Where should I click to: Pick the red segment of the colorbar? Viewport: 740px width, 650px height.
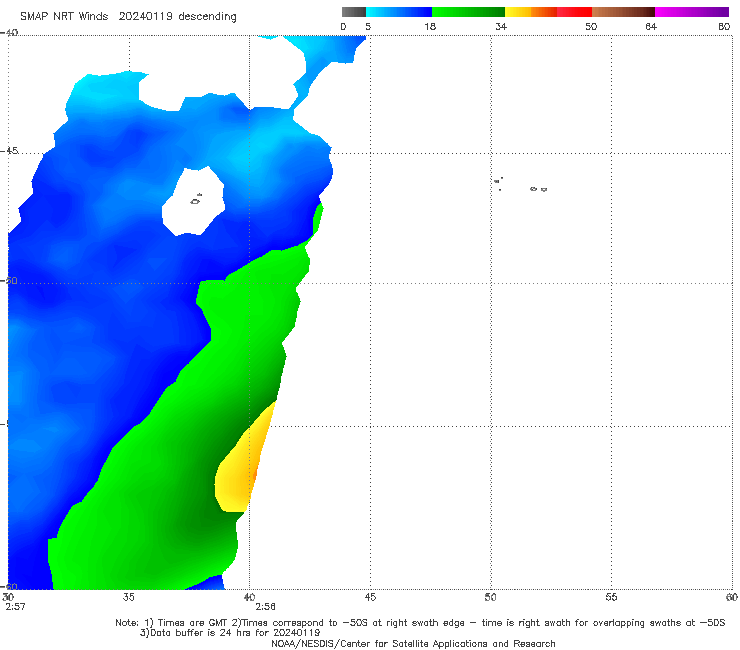[574, 12]
